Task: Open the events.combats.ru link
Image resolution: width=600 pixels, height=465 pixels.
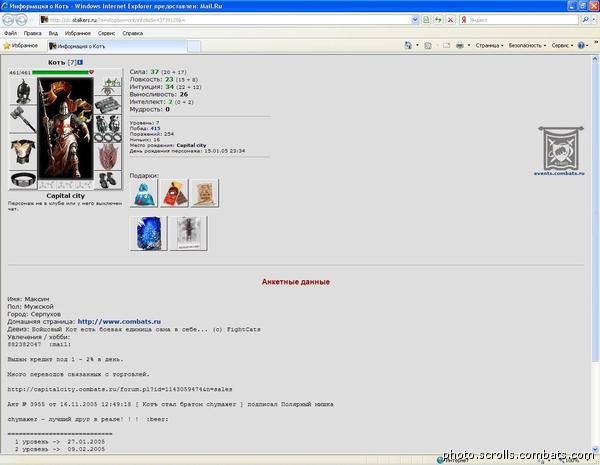Action: coord(559,173)
